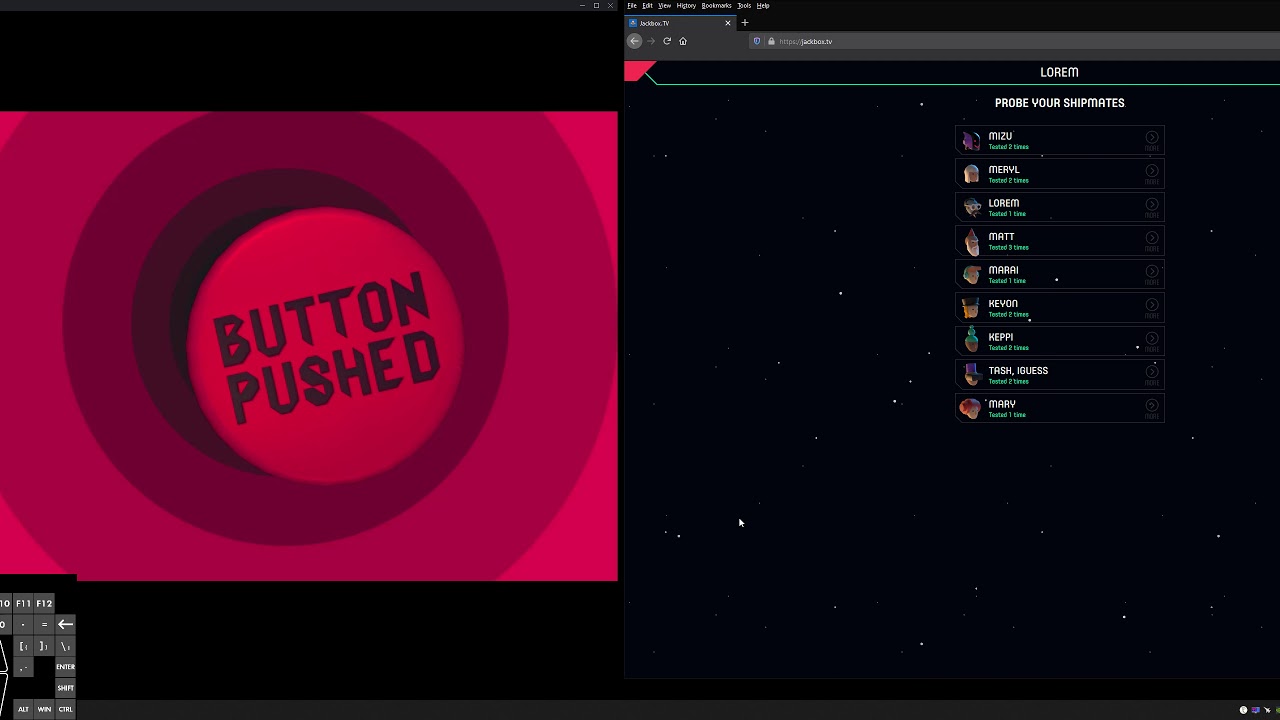Open the Help menu
1280x720 pixels.
763,6
